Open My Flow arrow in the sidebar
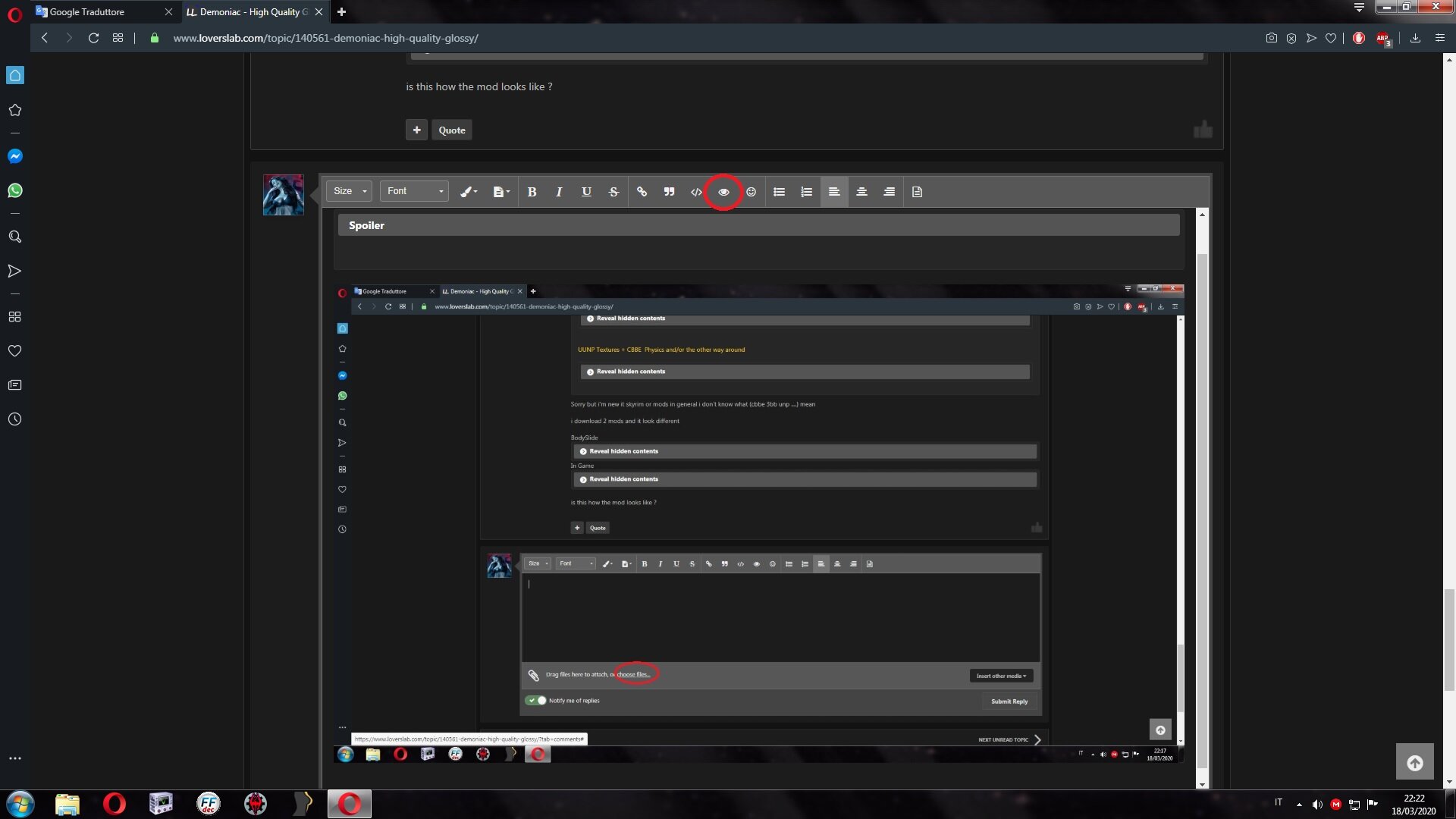Image resolution: width=1456 pixels, height=819 pixels. [x=15, y=271]
